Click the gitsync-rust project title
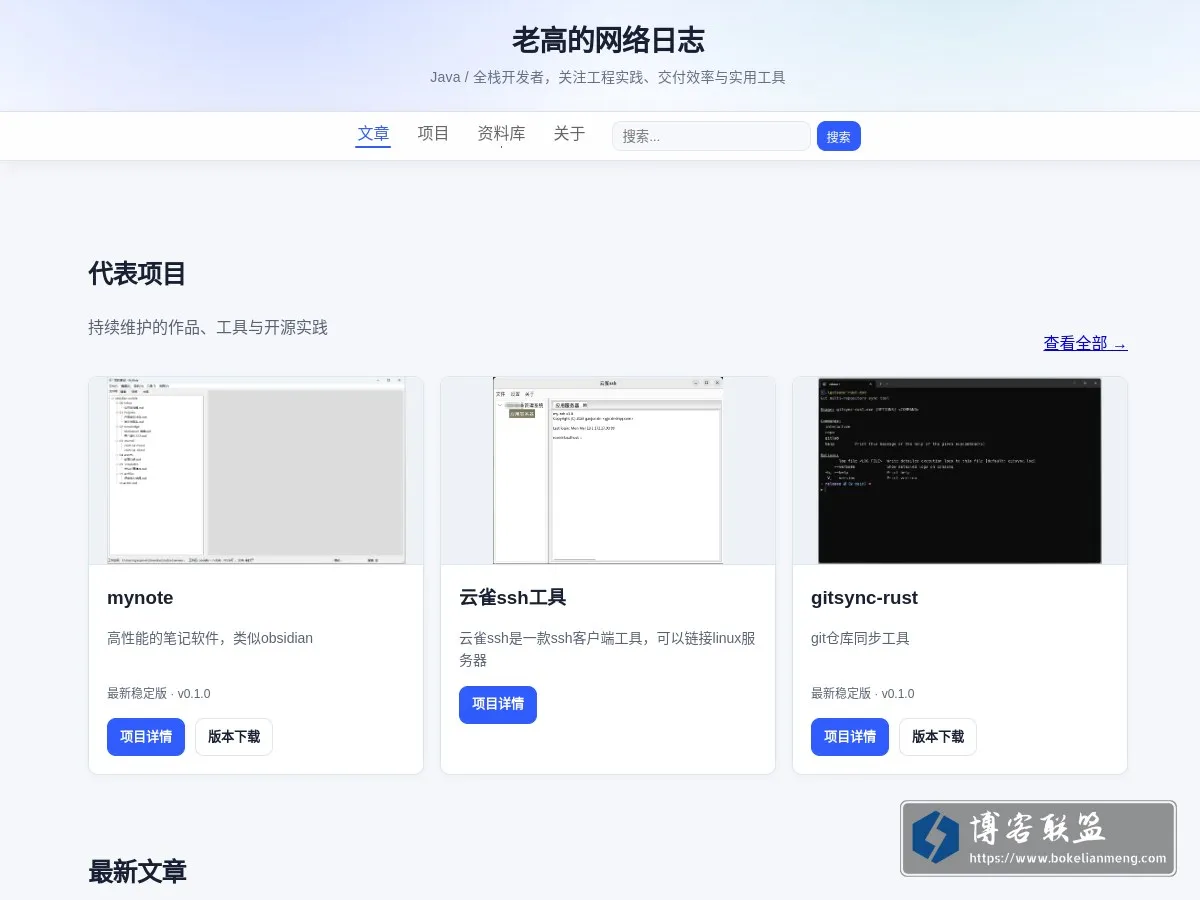1200x900 pixels. (x=864, y=598)
